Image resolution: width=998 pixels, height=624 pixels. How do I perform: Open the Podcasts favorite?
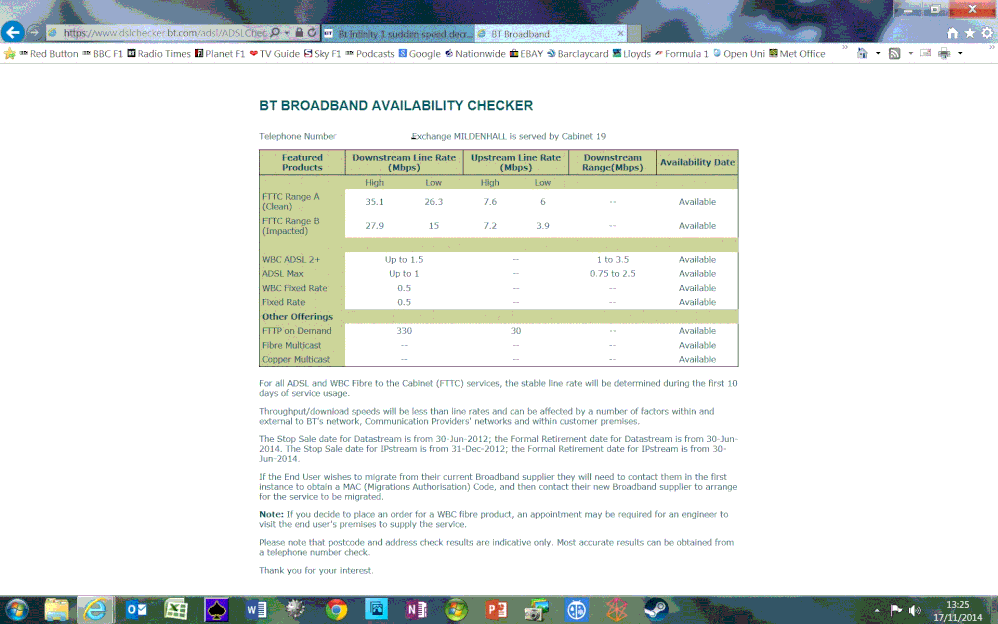point(370,53)
